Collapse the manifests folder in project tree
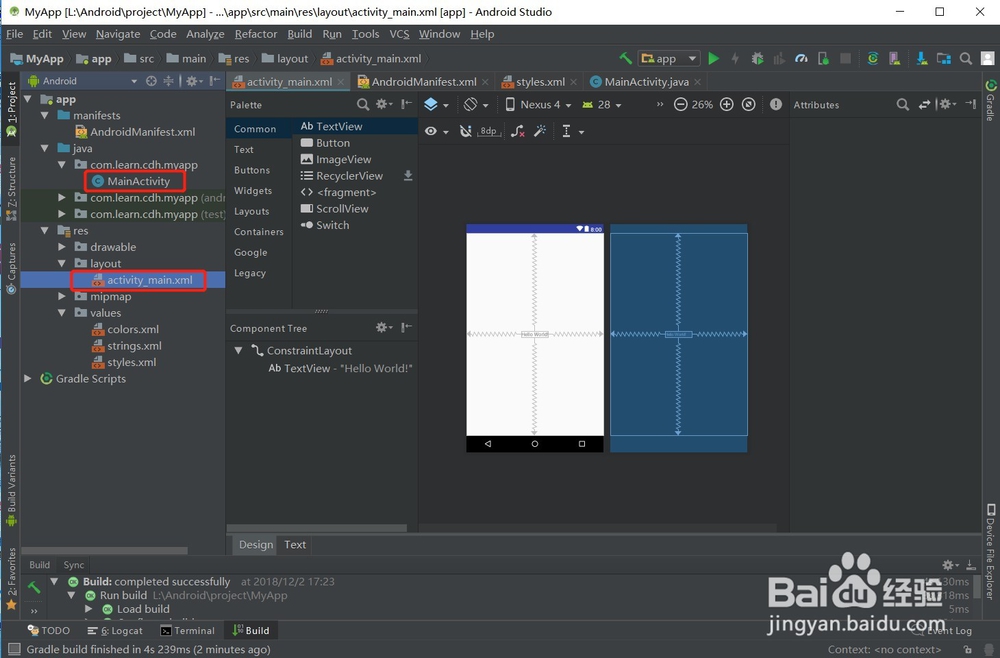 [45, 115]
